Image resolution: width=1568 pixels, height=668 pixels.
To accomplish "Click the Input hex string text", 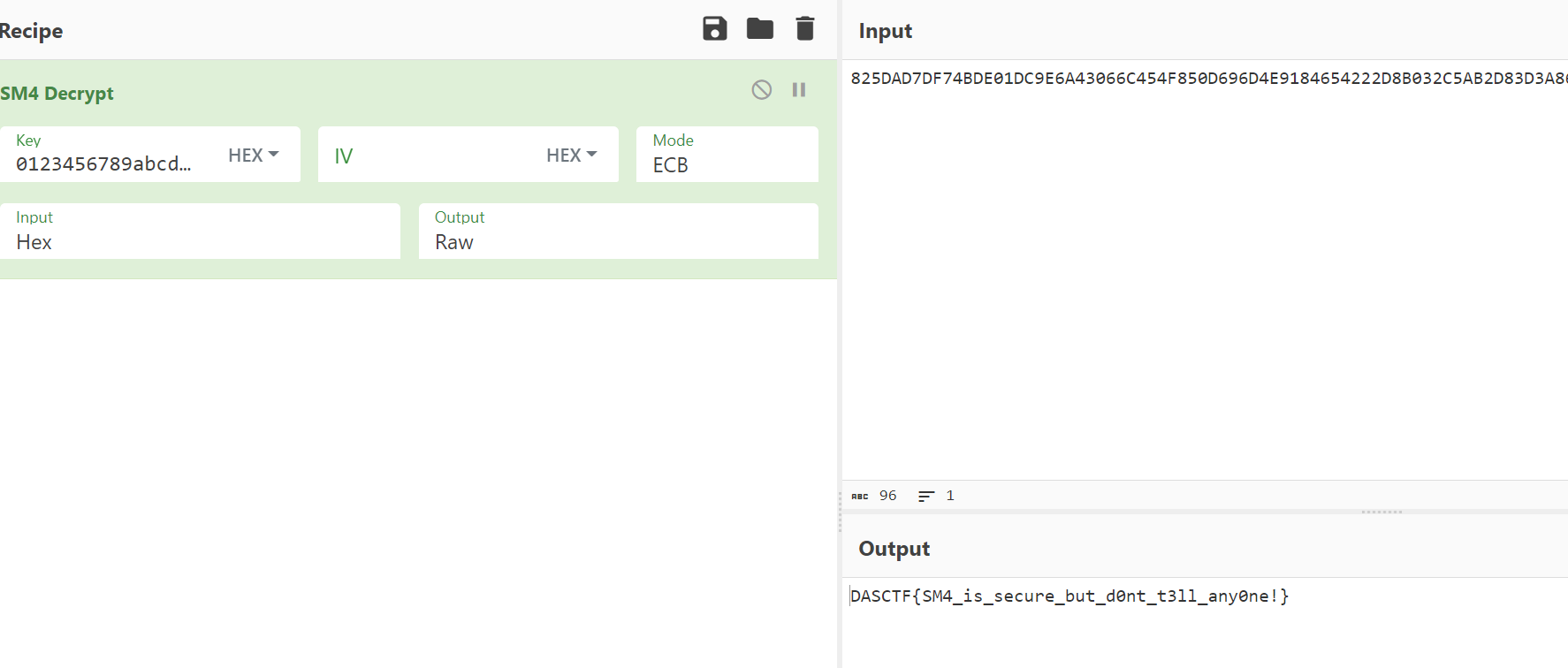I will (x=1202, y=79).
